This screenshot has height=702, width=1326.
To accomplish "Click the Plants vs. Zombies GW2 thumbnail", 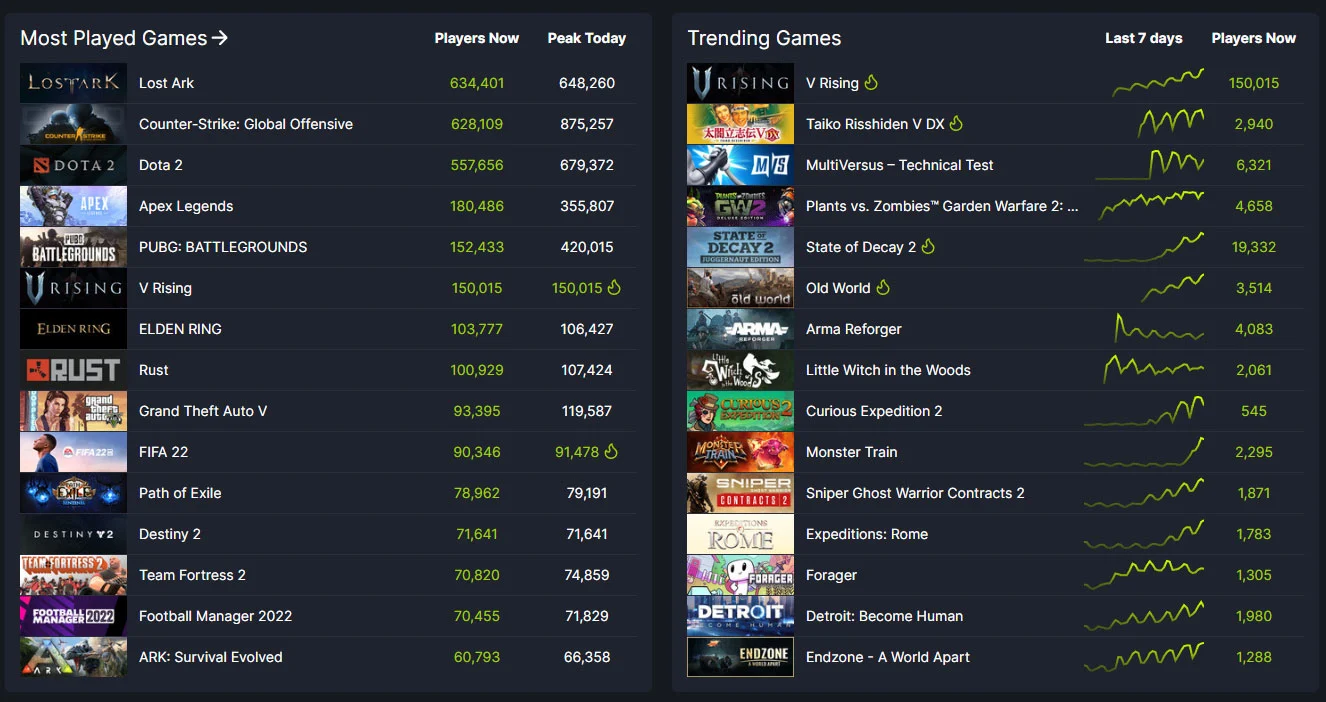I will (741, 206).
